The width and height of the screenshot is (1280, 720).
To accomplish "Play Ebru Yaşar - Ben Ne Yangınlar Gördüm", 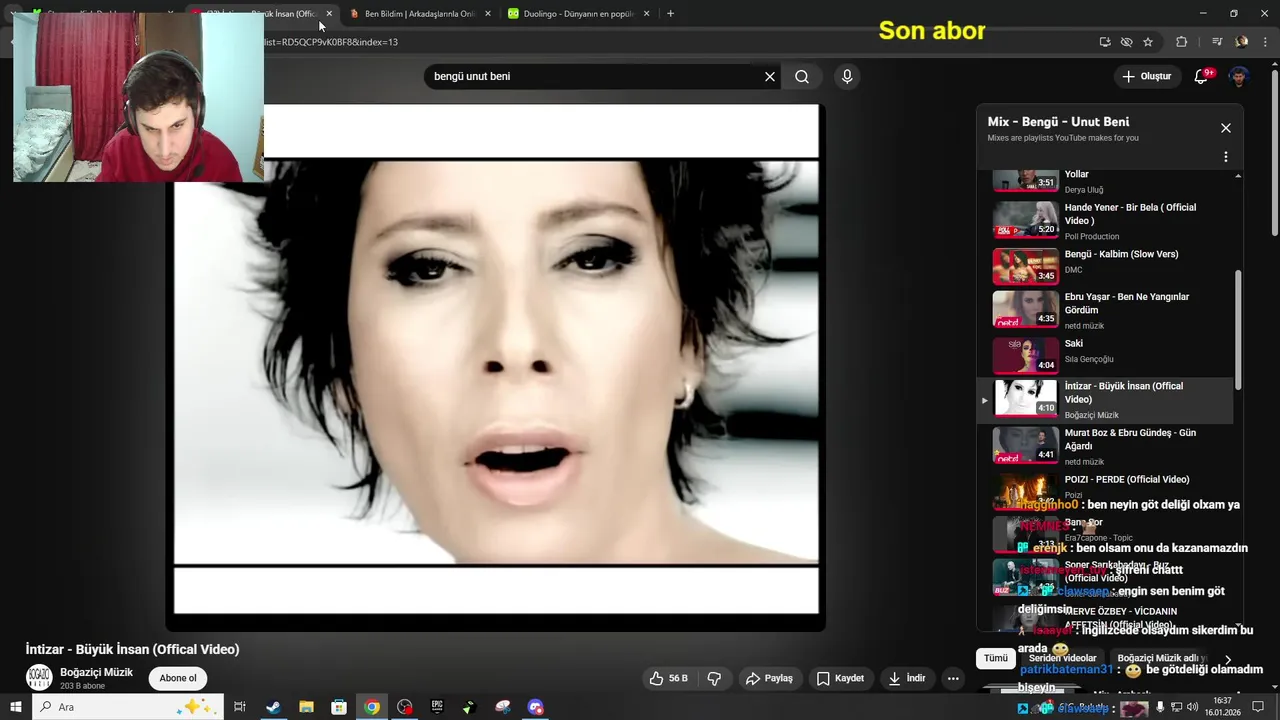I will [x=1107, y=310].
